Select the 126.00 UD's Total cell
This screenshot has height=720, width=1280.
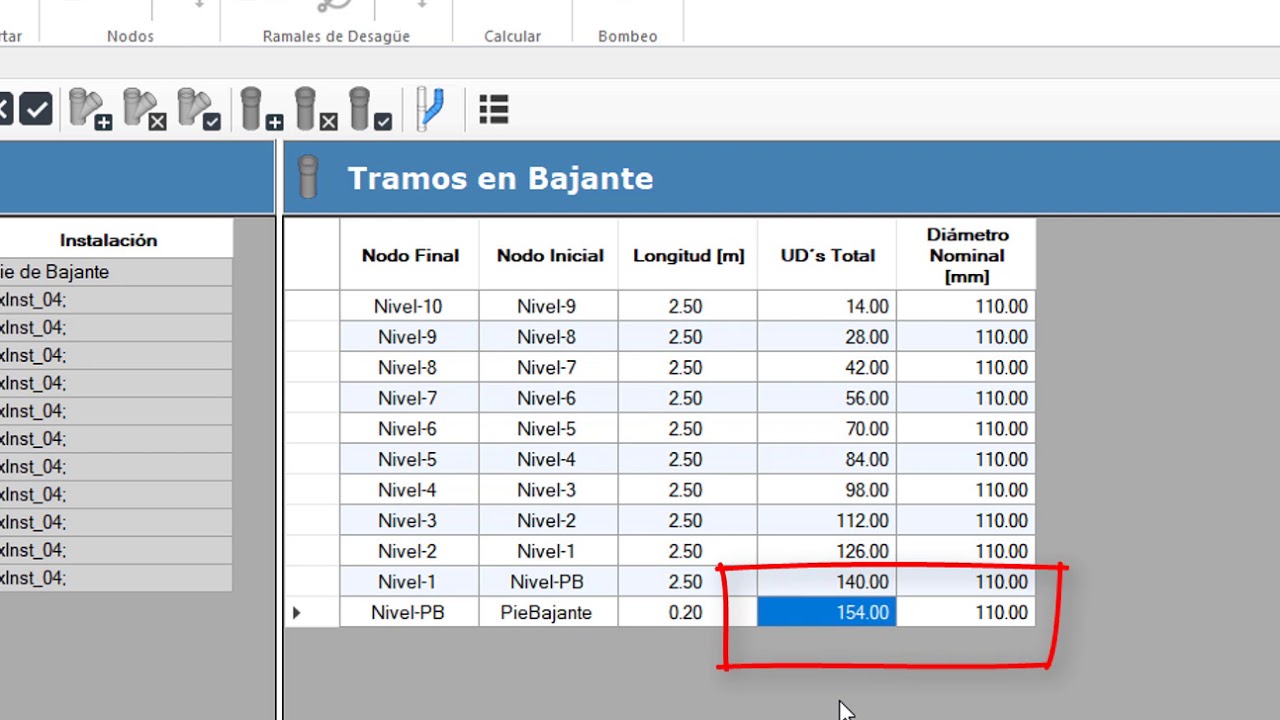pos(827,551)
